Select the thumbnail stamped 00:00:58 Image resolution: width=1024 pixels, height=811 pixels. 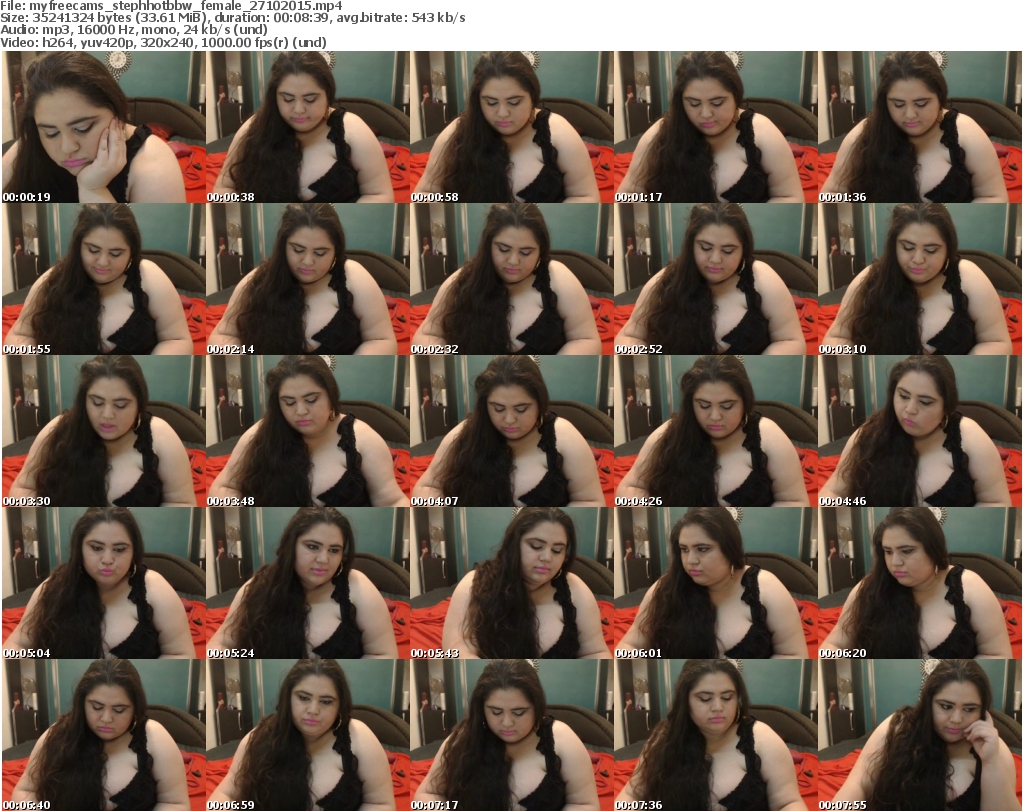512,127
